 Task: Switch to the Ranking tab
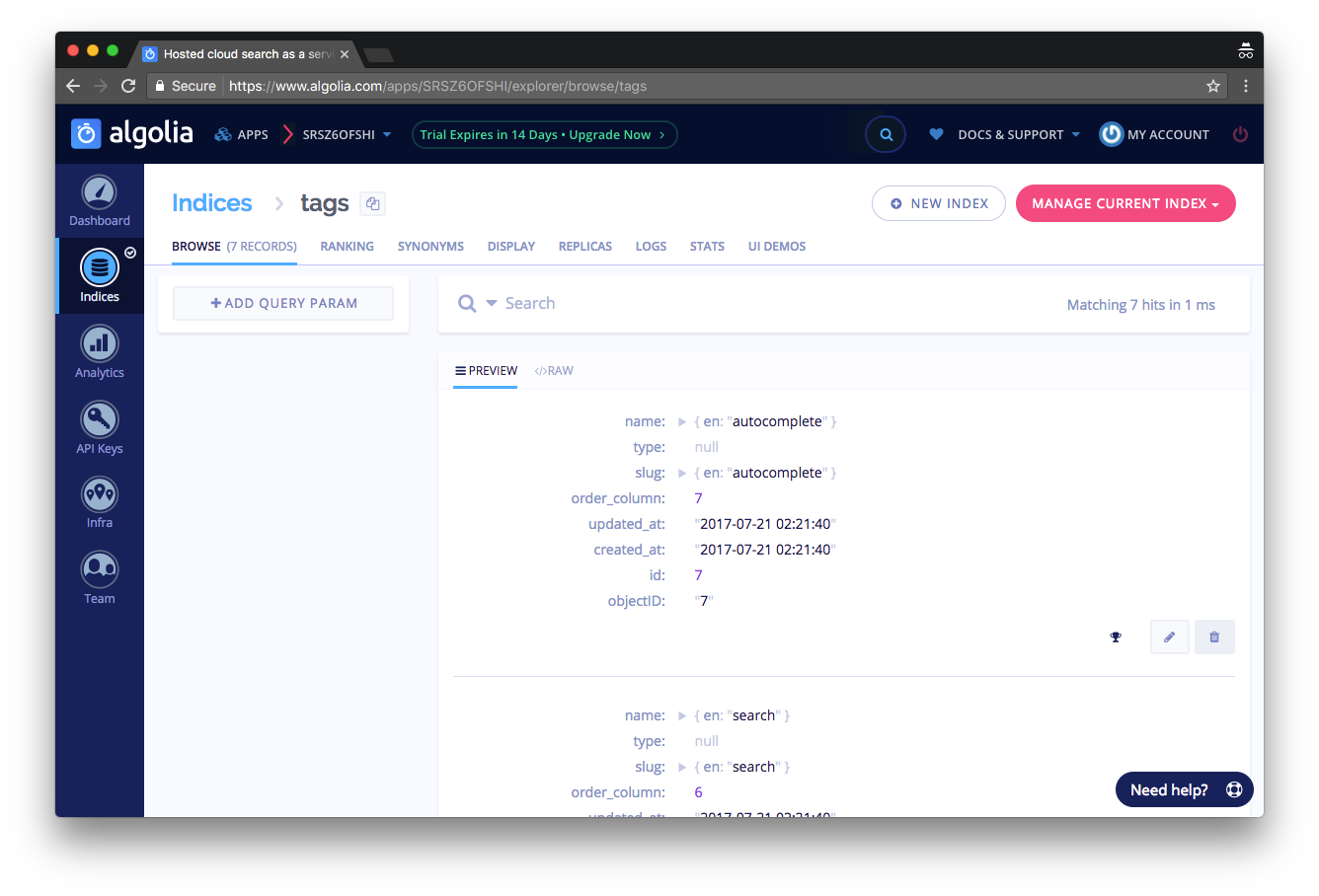click(x=347, y=247)
